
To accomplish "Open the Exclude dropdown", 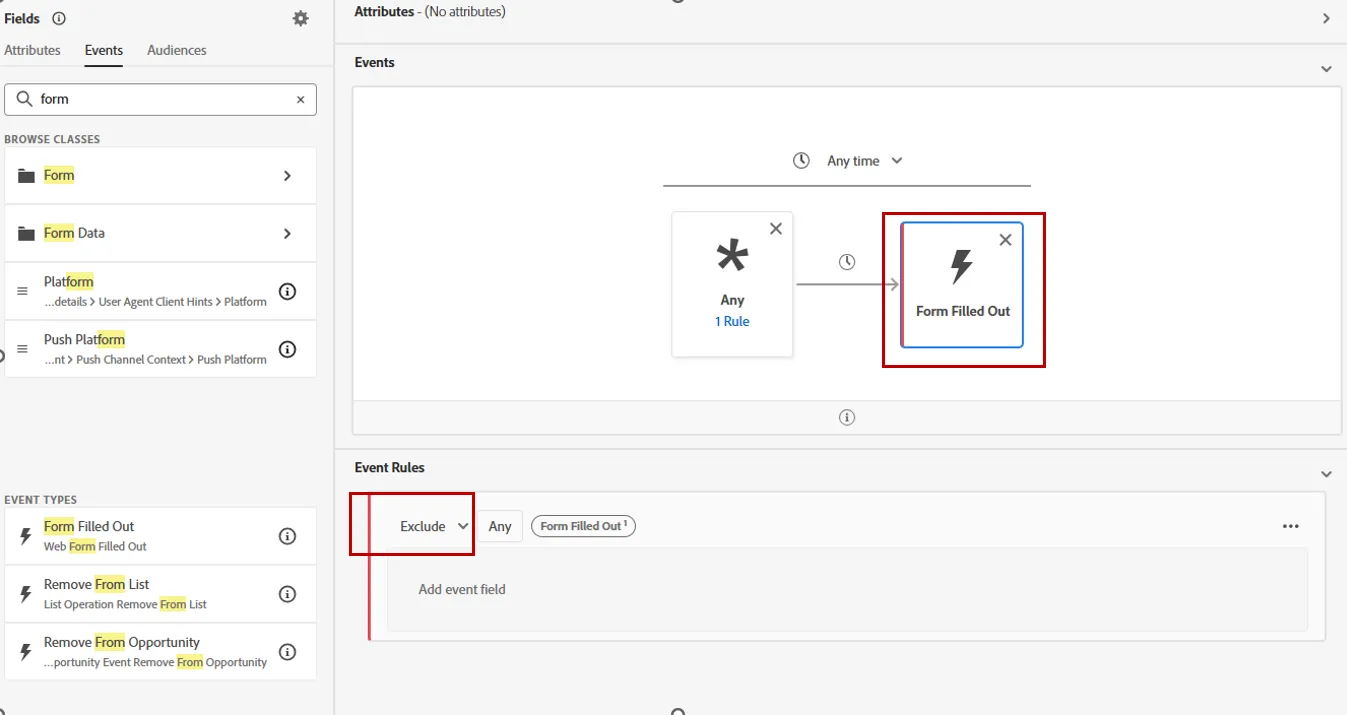I will pyautogui.click(x=434, y=526).
